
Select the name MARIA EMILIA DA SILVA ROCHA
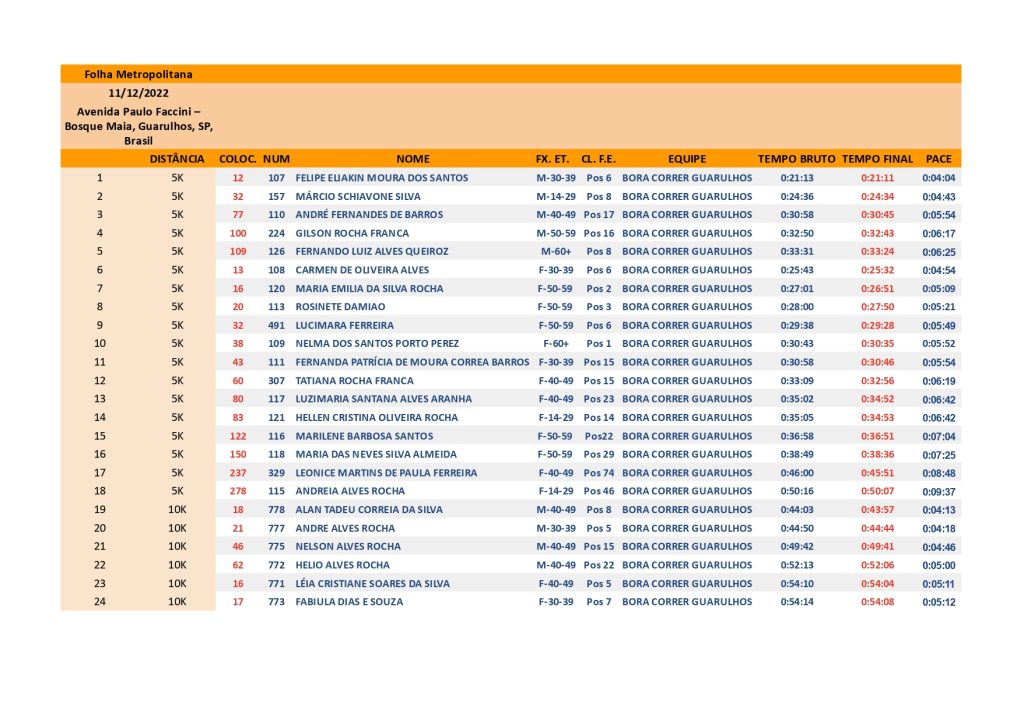point(369,289)
